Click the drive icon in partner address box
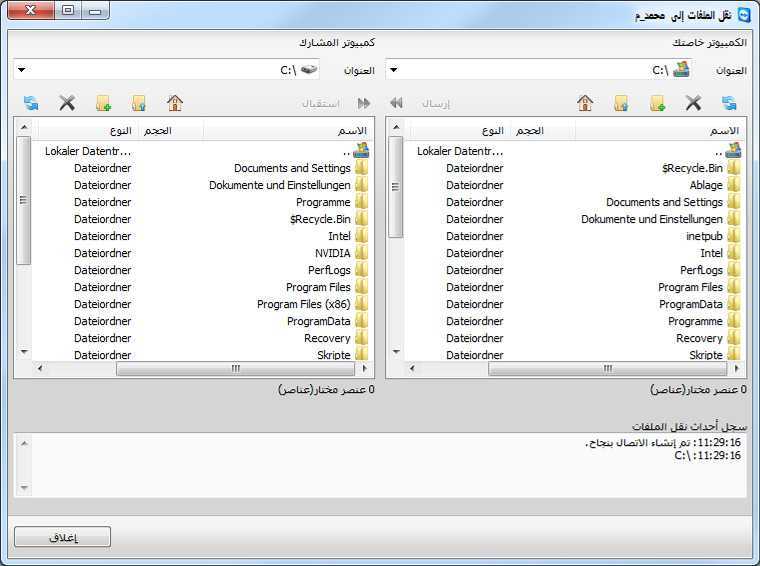760x566 pixels. pos(309,70)
